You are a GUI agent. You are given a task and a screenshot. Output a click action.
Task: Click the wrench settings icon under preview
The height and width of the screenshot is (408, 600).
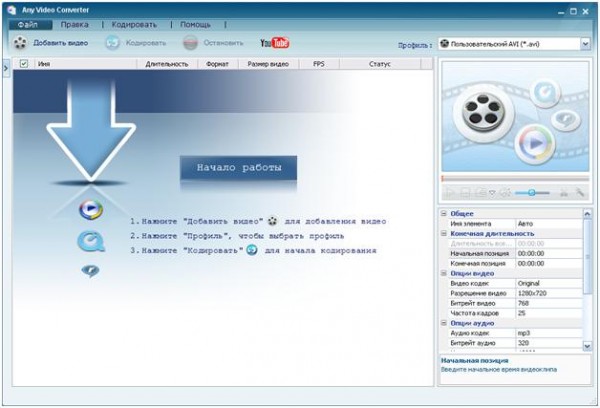pyautogui.click(x=580, y=193)
